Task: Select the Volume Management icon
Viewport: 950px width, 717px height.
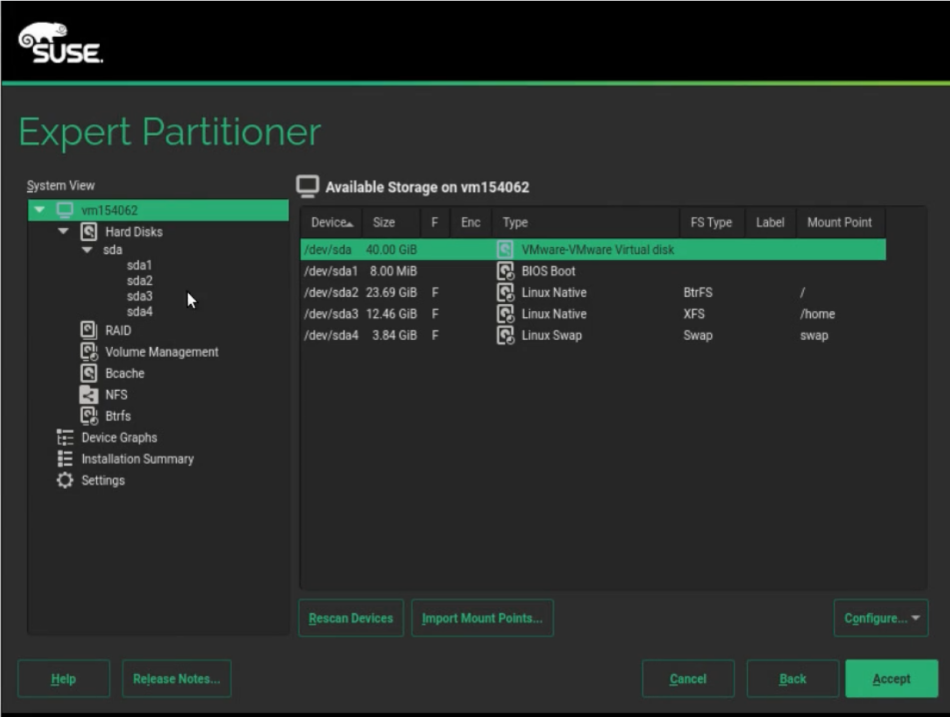Action: [x=89, y=352]
